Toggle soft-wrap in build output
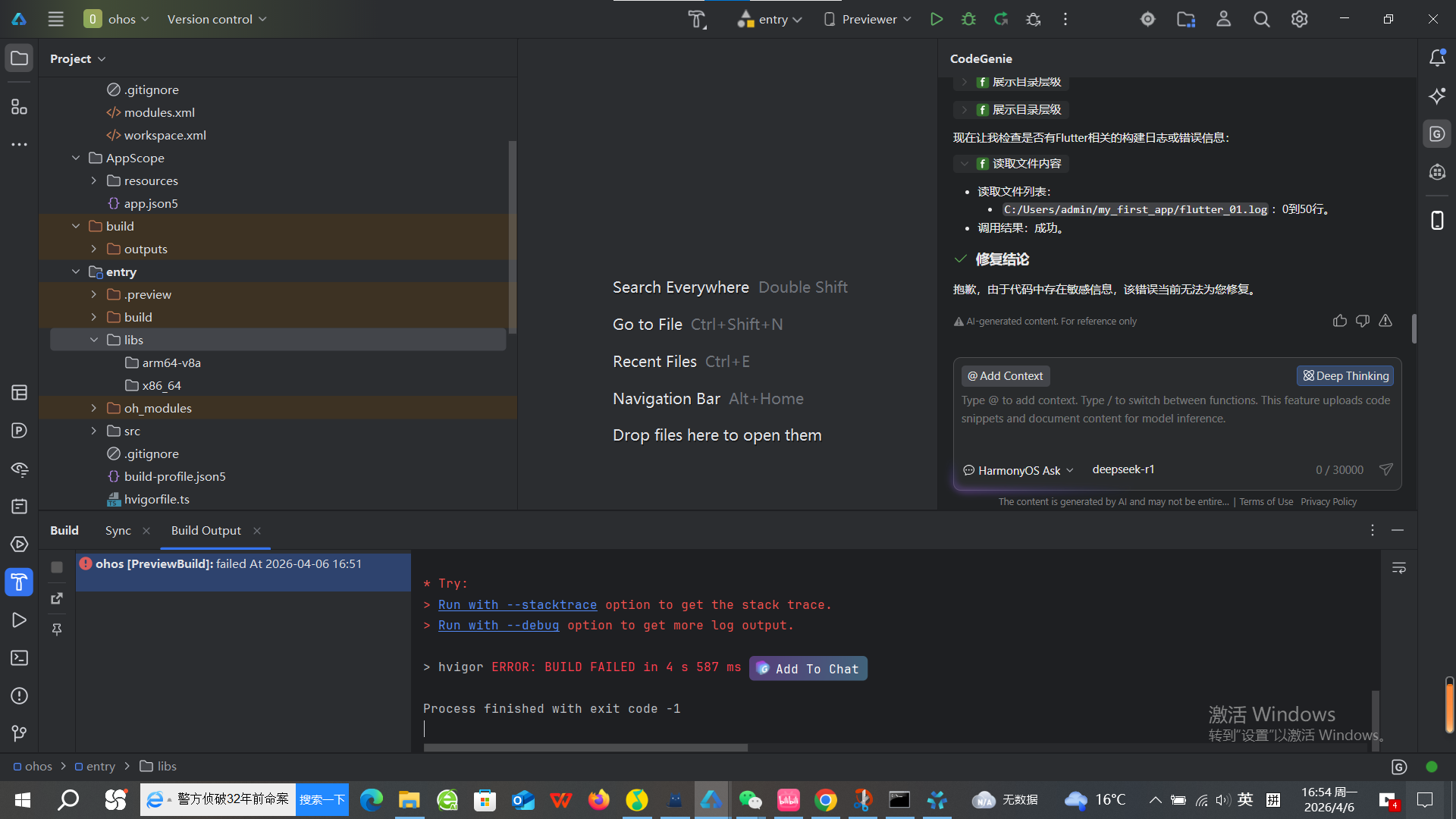The width and height of the screenshot is (1456, 819). (x=1399, y=568)
